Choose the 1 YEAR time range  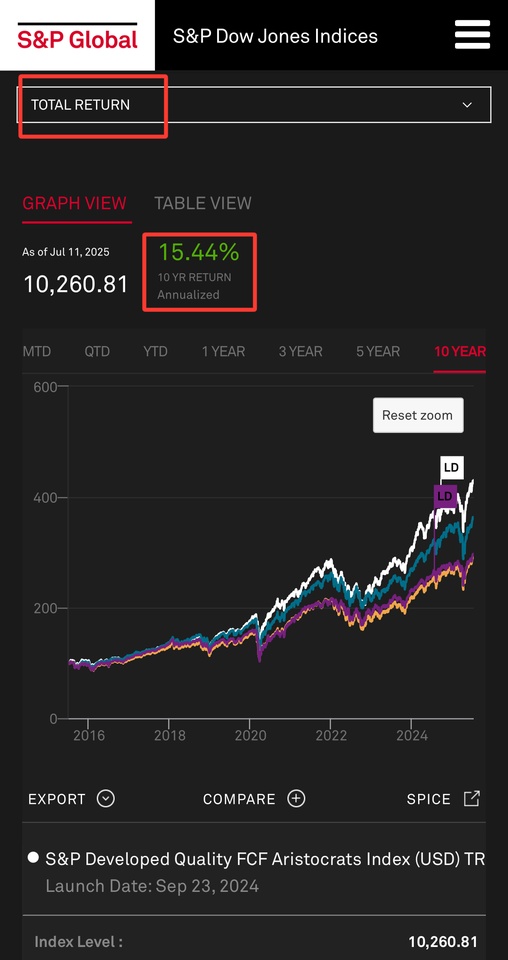(x=223, y=351)
